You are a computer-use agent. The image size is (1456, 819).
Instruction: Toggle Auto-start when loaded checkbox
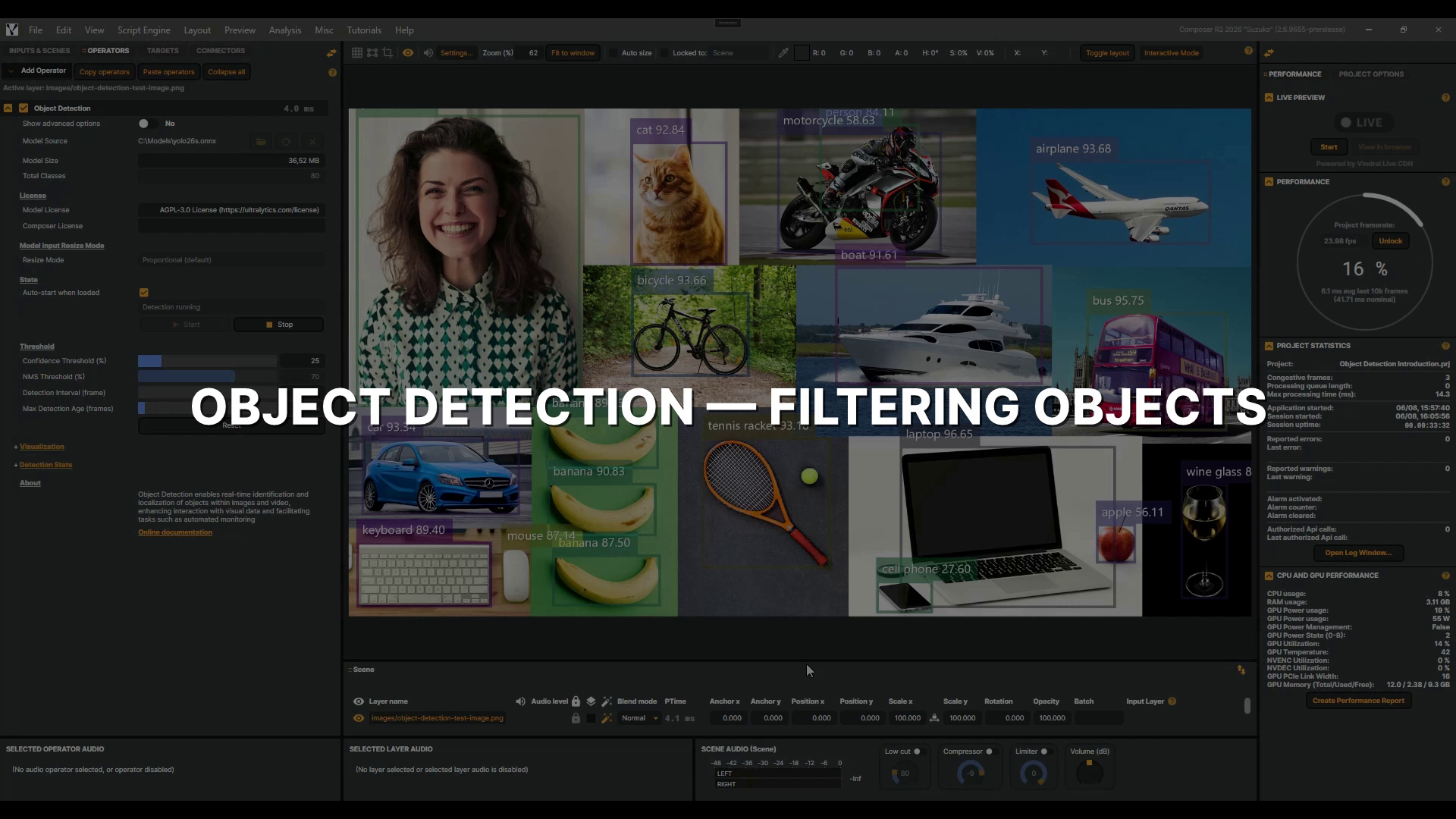144,293
